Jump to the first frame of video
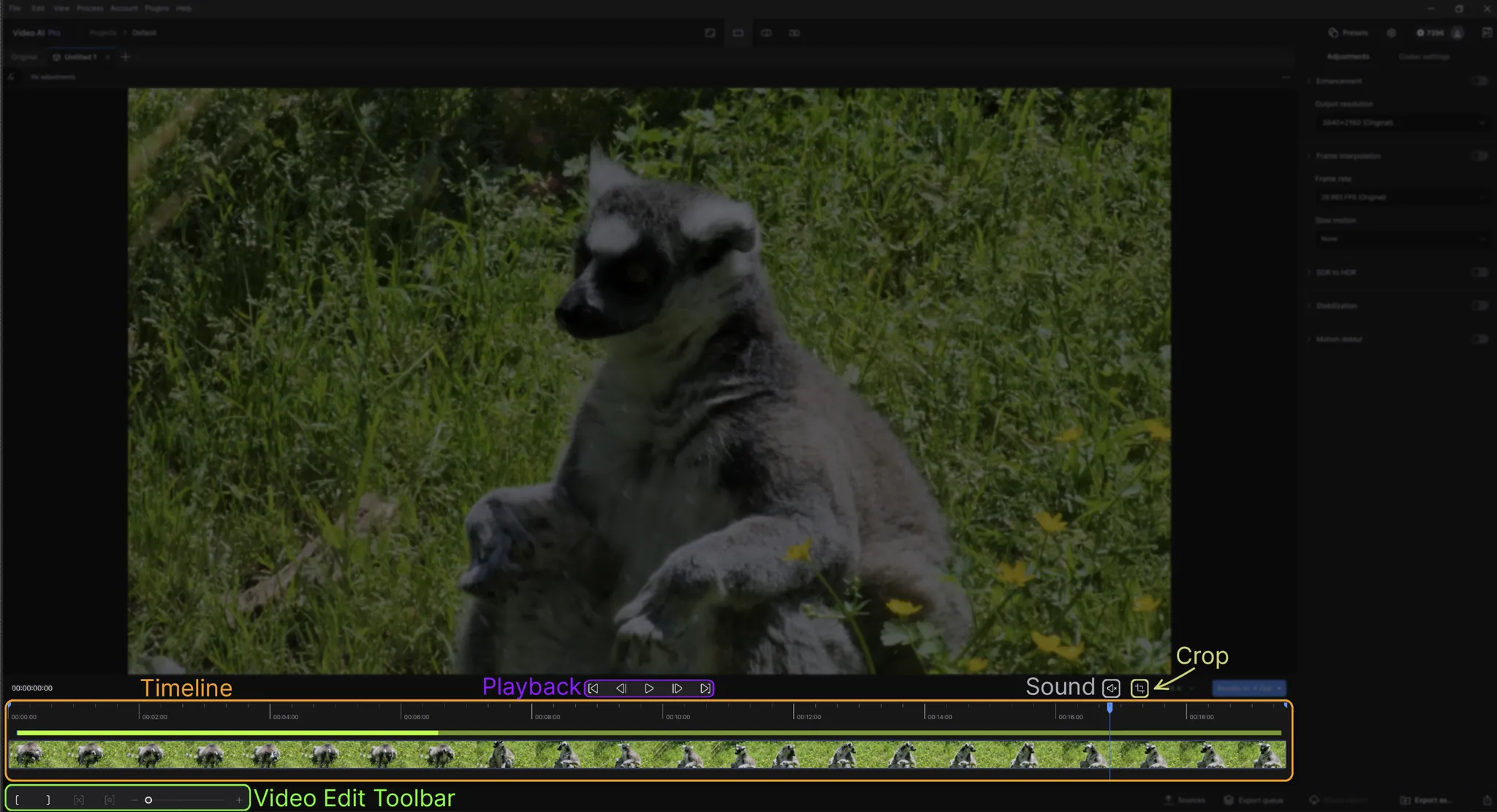Image resolution: width=1497 pixels, height=812 pixels. [594, 688]
